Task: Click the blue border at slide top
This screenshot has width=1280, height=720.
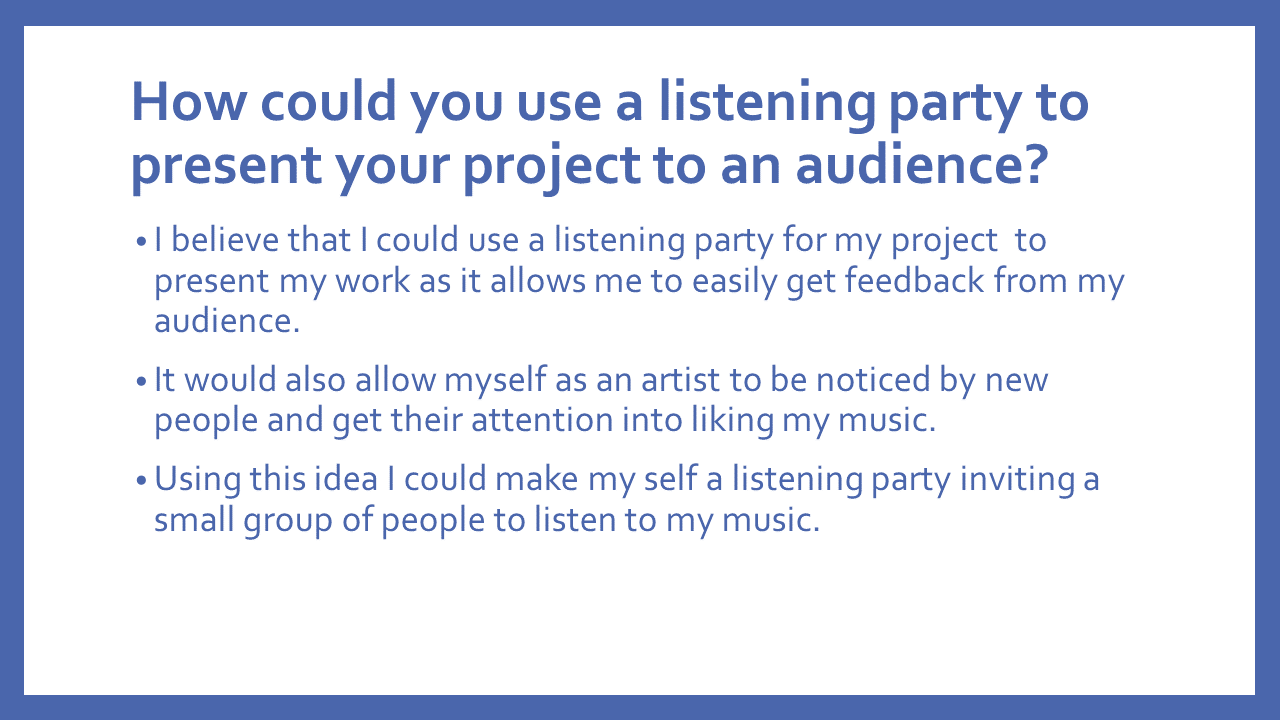Action: (x=640, y=12)
